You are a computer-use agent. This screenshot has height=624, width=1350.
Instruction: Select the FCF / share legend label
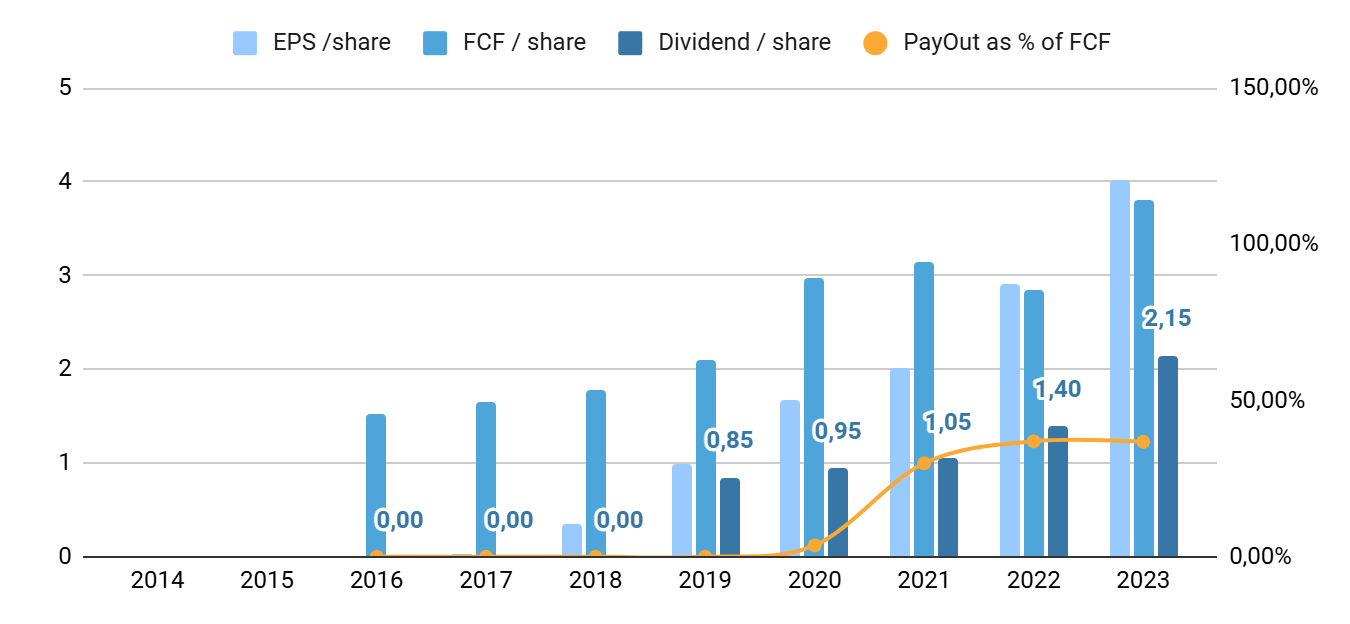(525, 43)
